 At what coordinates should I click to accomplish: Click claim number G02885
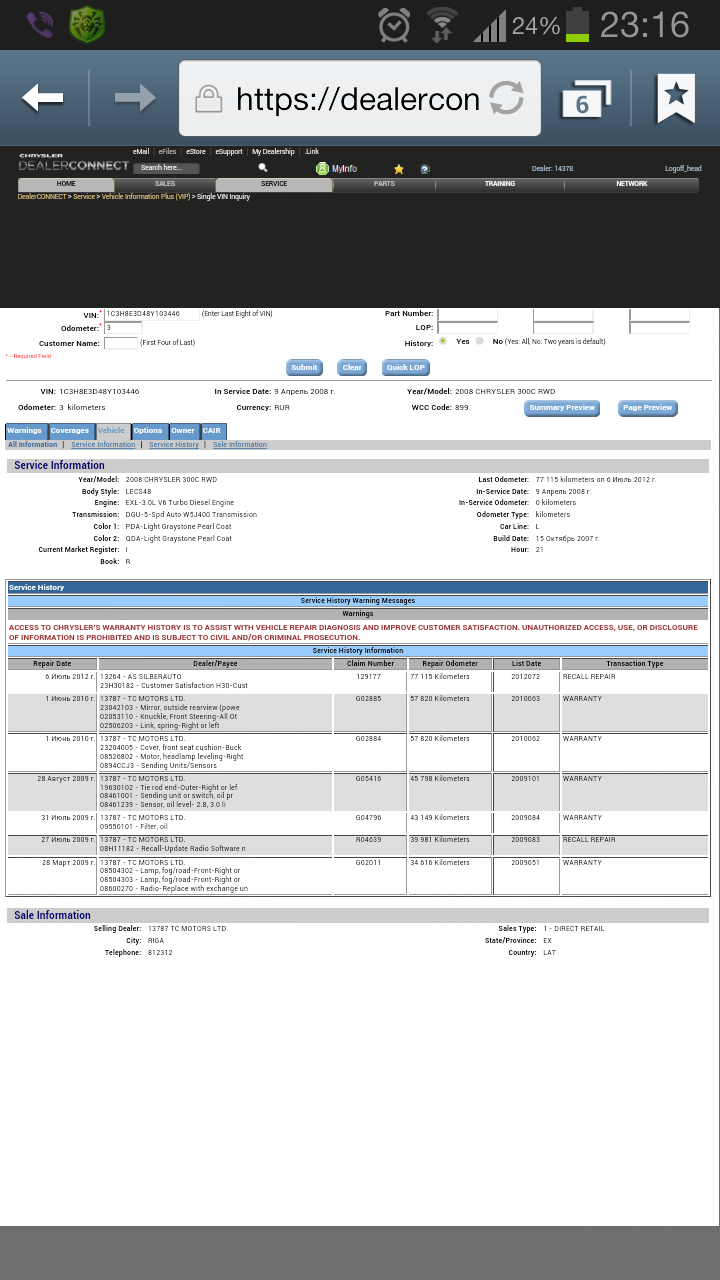tap(369, 699)
